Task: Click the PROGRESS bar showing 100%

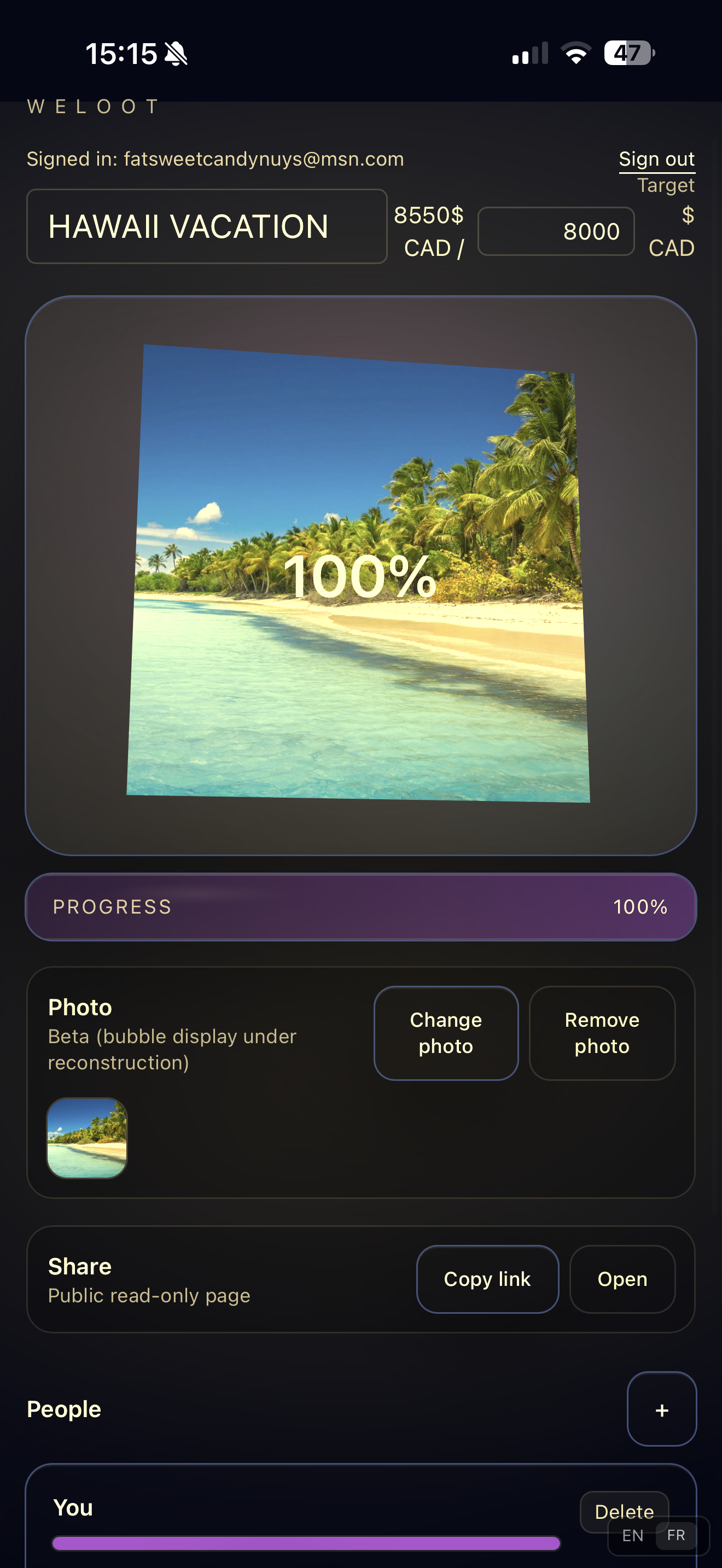Action: coord(361,907)
